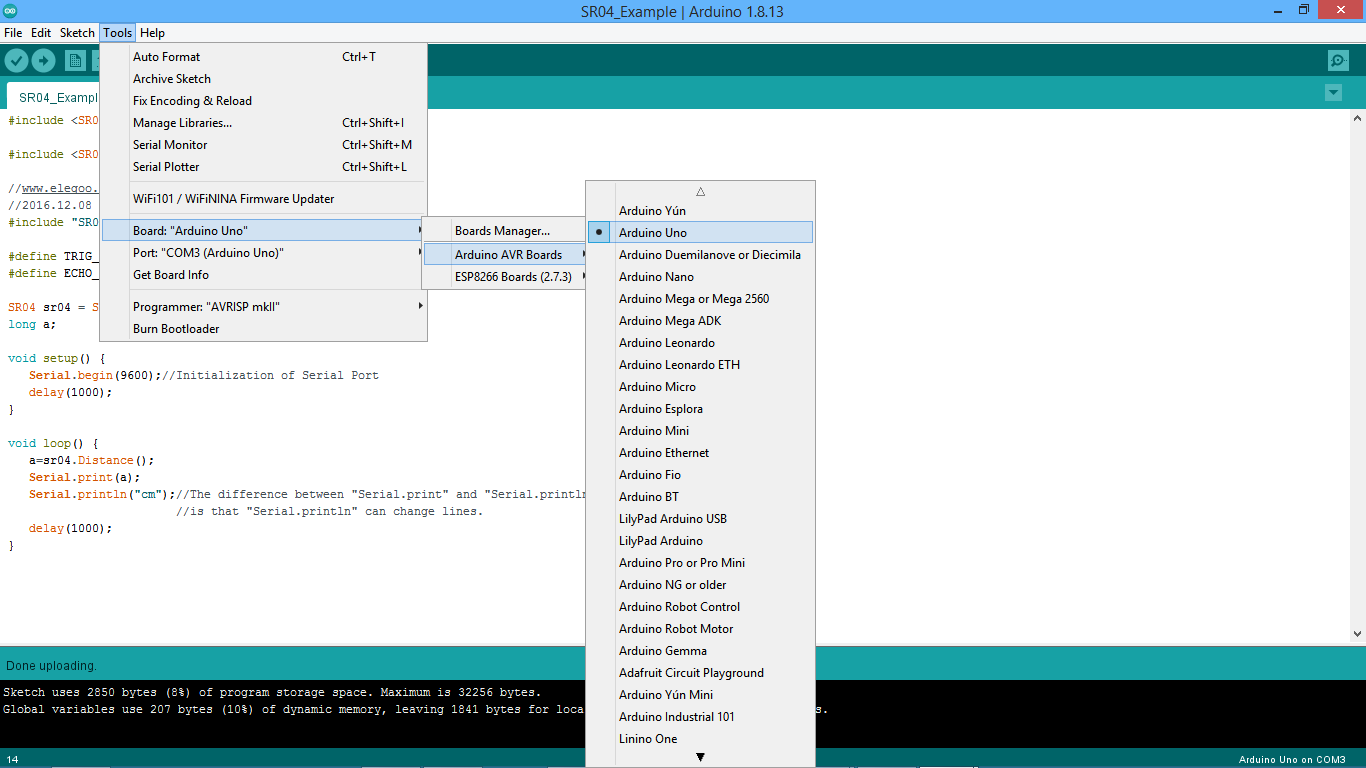Click the New sketch document icon

(x=75, y=60)
